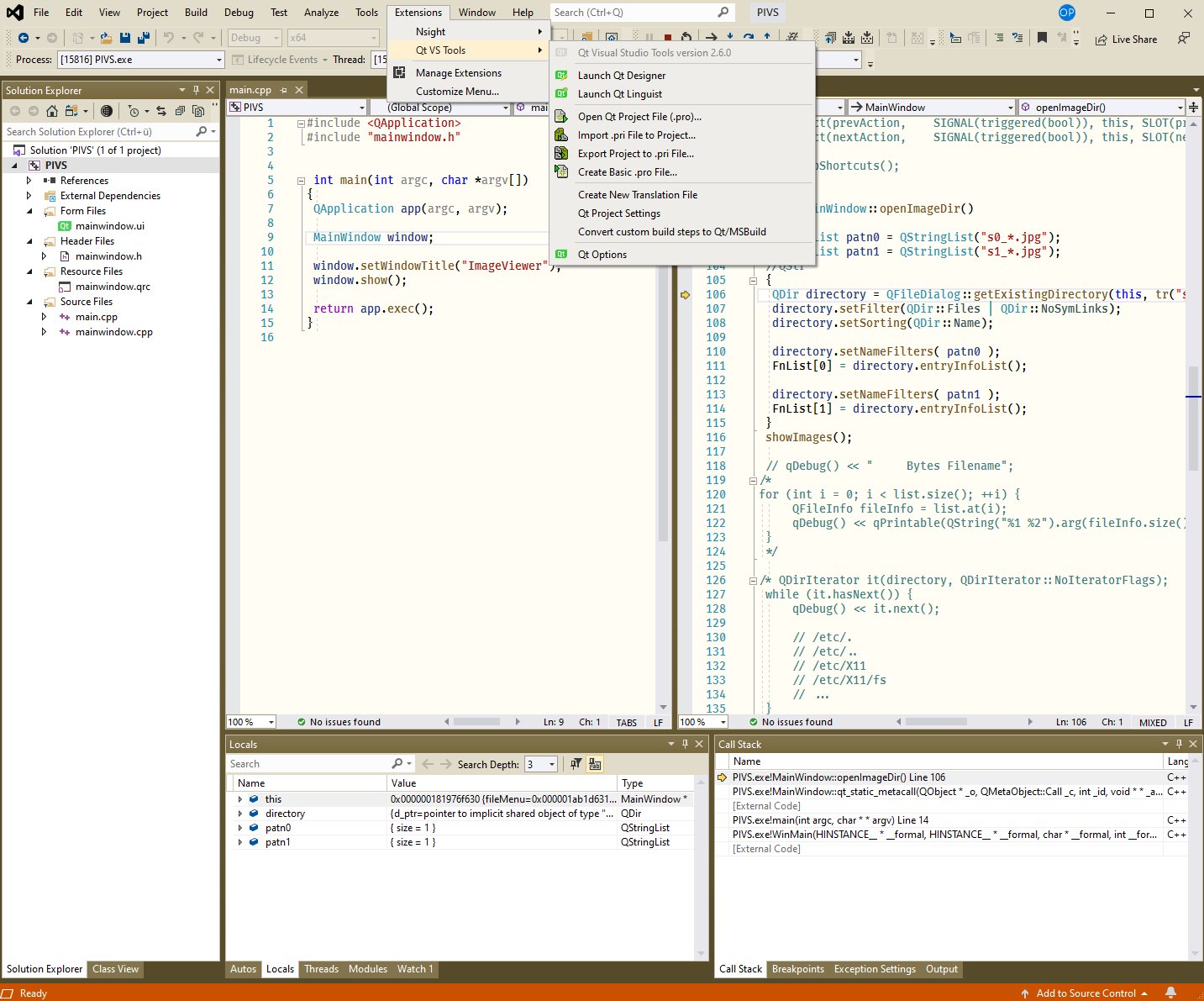
Task: Click the Stop Debugging red square icon
Action: [x=667, y=38]
